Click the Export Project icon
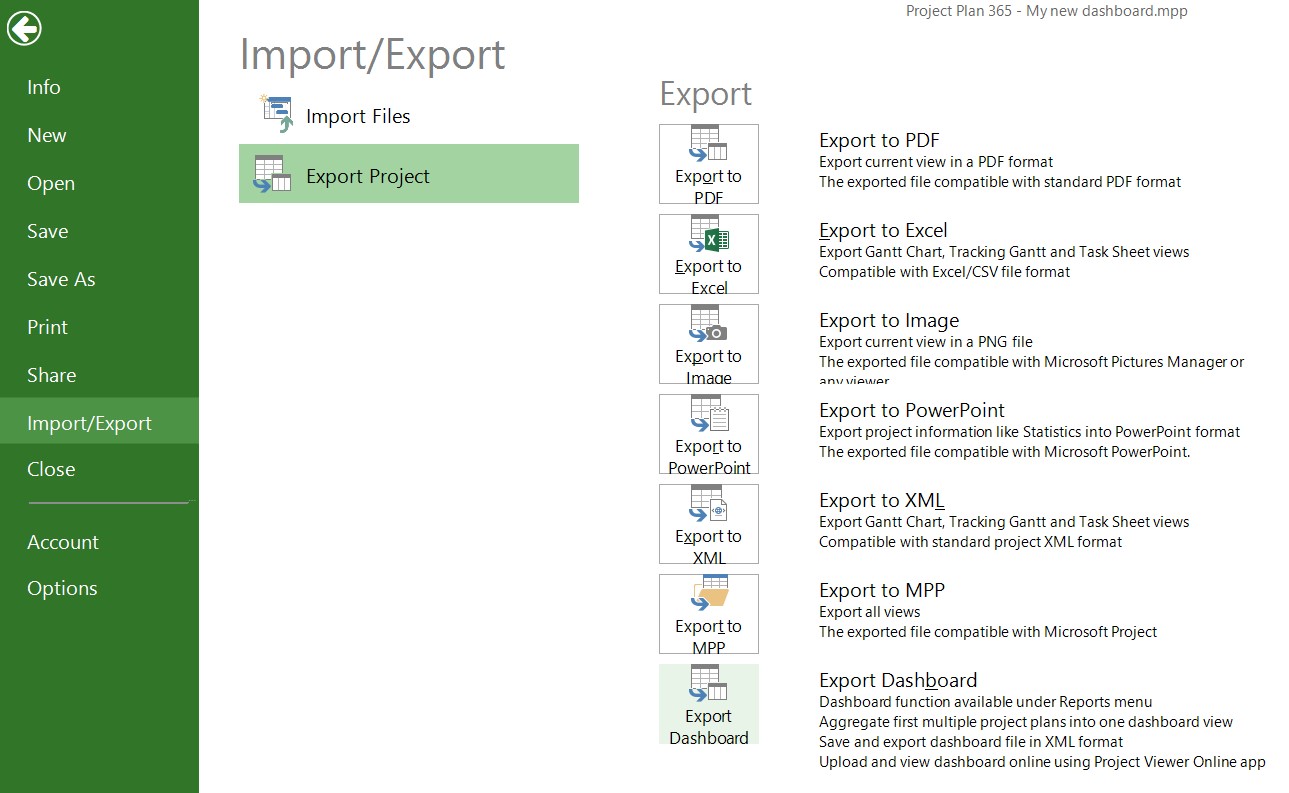The width and height of the screenshot is (1289, 793). point(273,175)
